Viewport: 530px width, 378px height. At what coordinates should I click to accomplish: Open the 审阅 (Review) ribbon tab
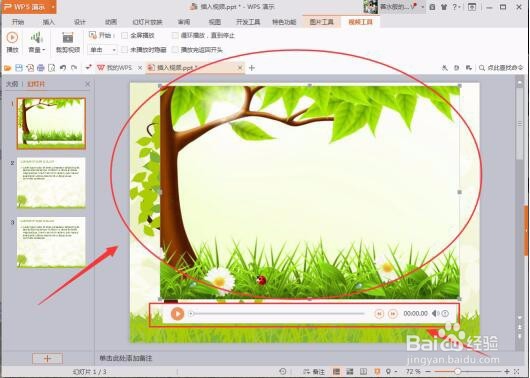(184, 22)
